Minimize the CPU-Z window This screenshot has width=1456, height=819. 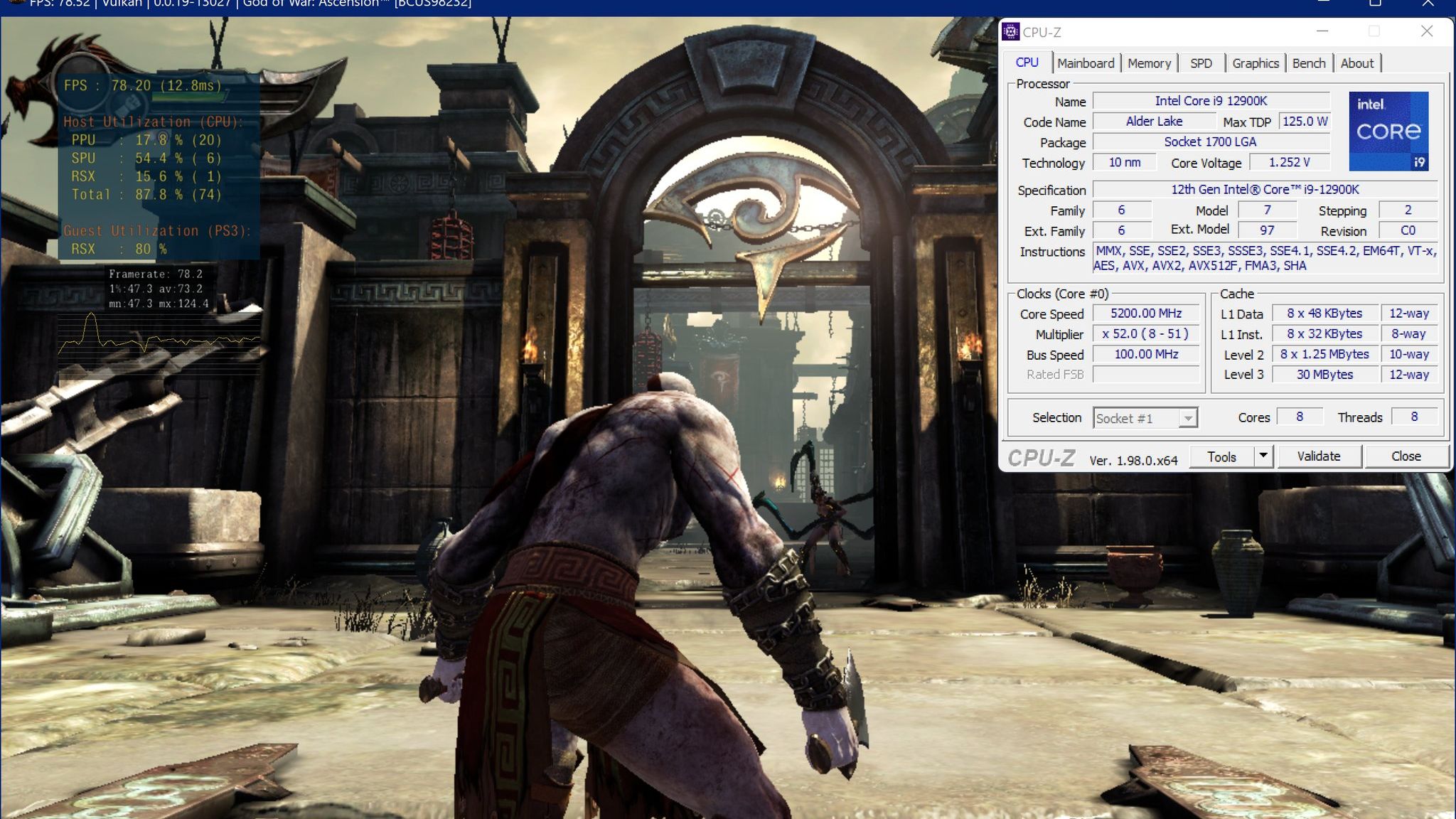pyautogui.click(x=1322, y=31)
